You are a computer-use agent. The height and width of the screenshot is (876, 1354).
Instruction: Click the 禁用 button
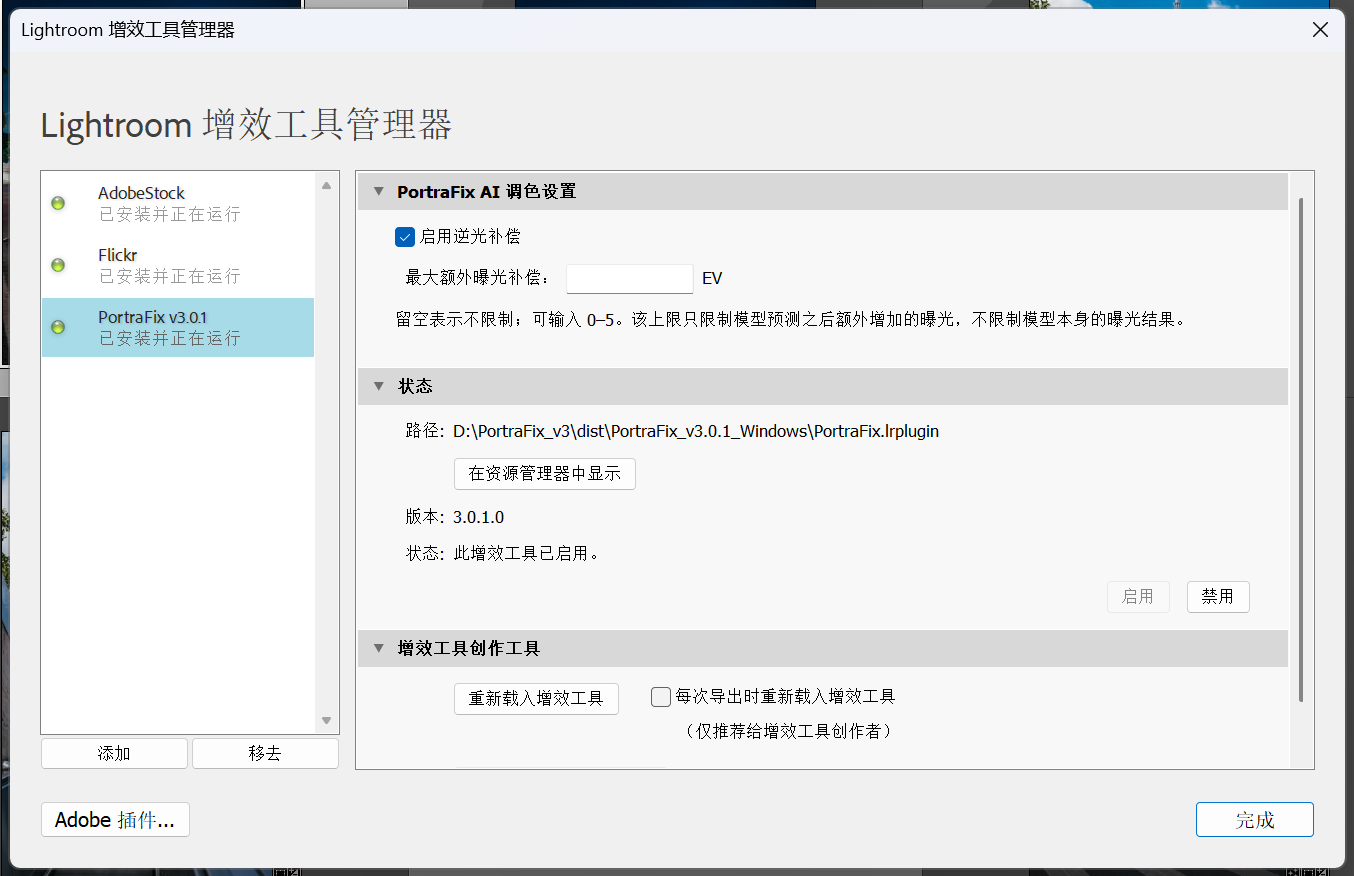pos(1218,597)
